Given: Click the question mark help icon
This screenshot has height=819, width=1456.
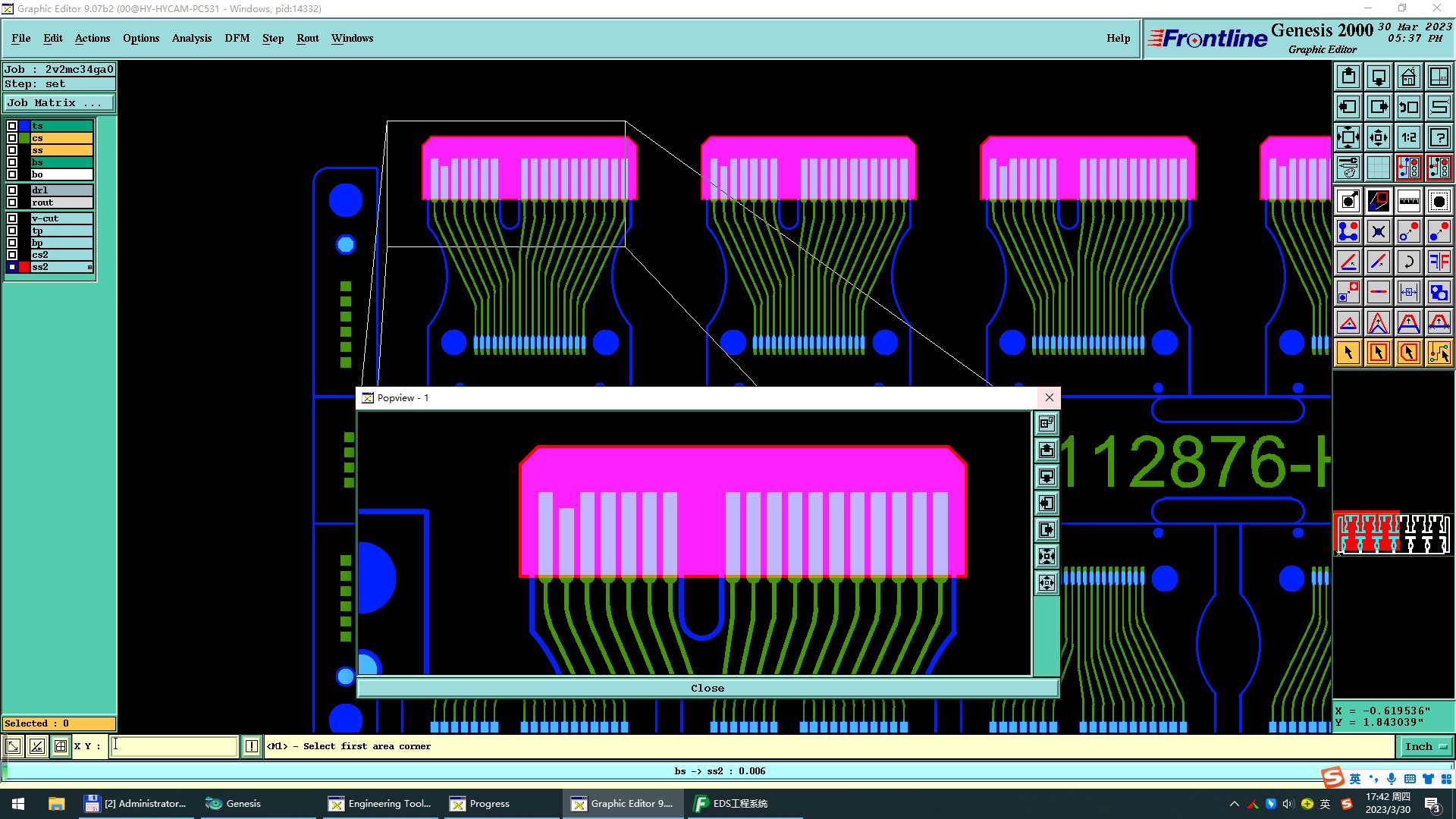Looking at the screenshot, I should tap(1439, 137).
